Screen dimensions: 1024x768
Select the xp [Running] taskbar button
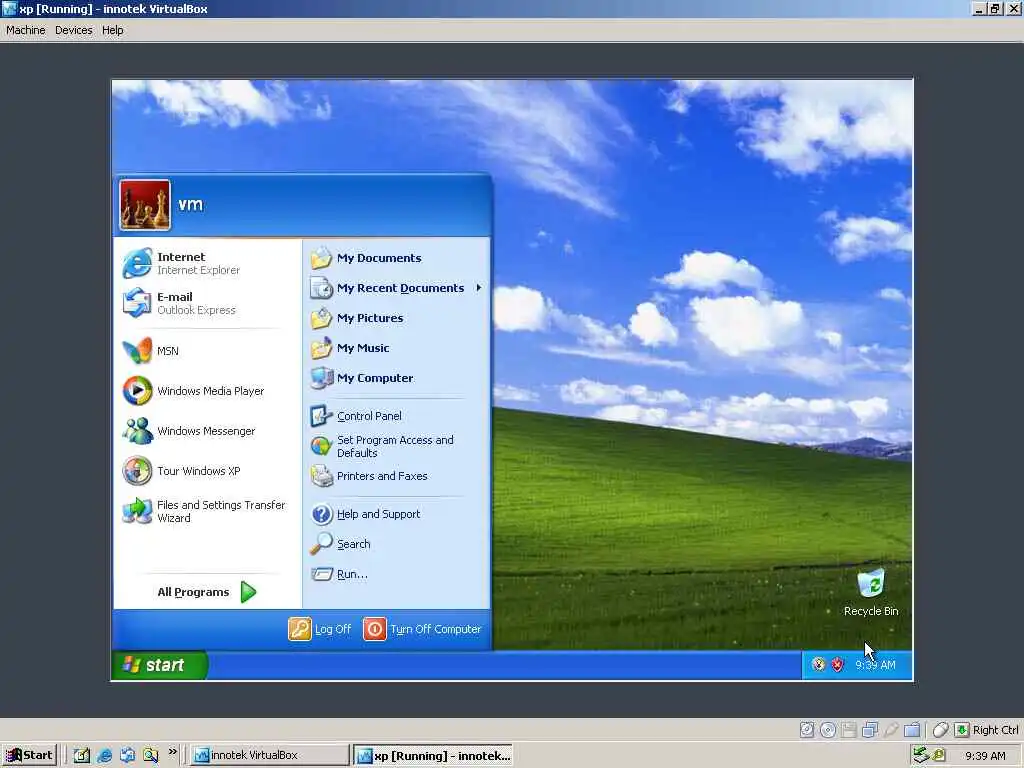click(x=433, y=755)
